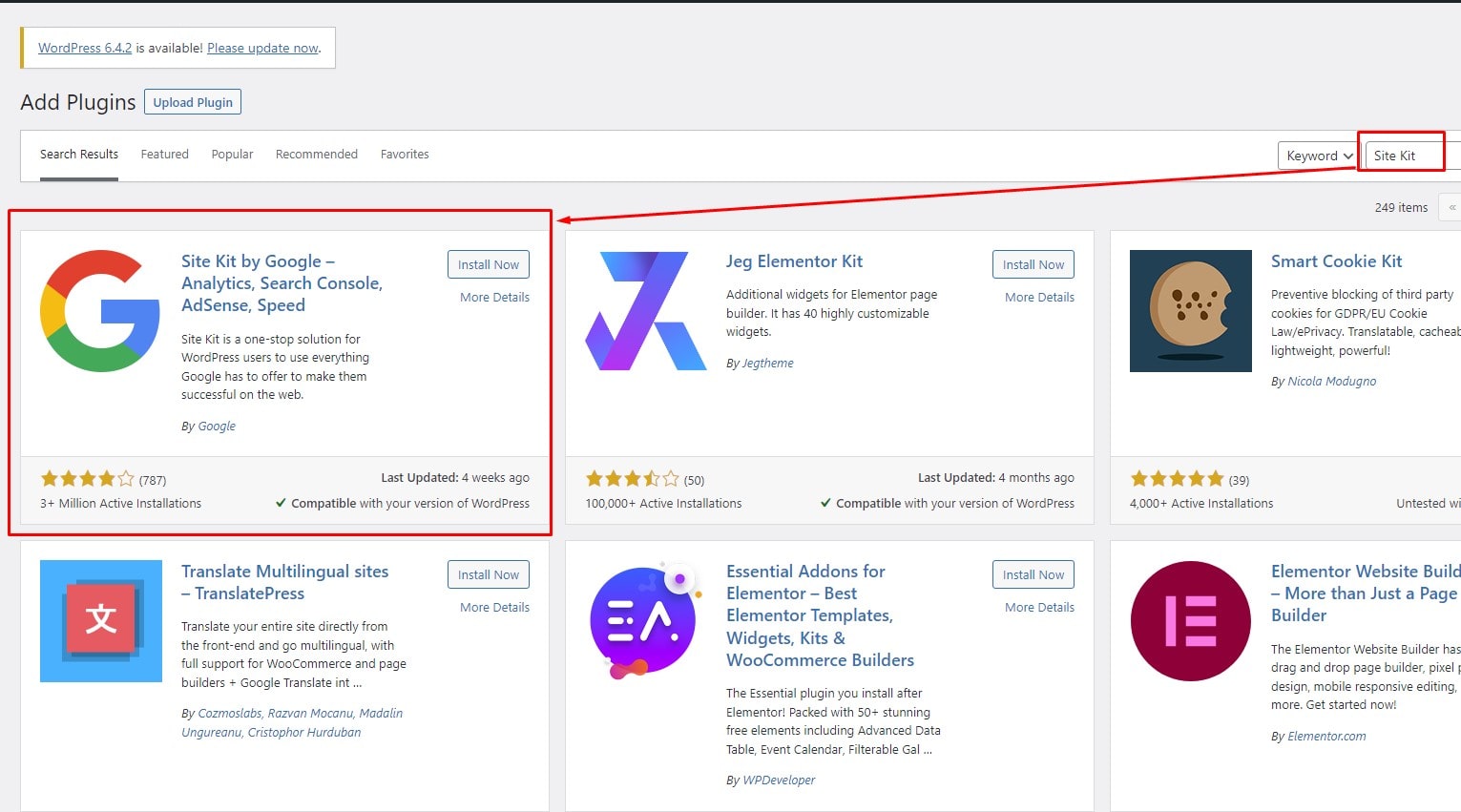Install Jeg Elementor Kit now

1033,264
